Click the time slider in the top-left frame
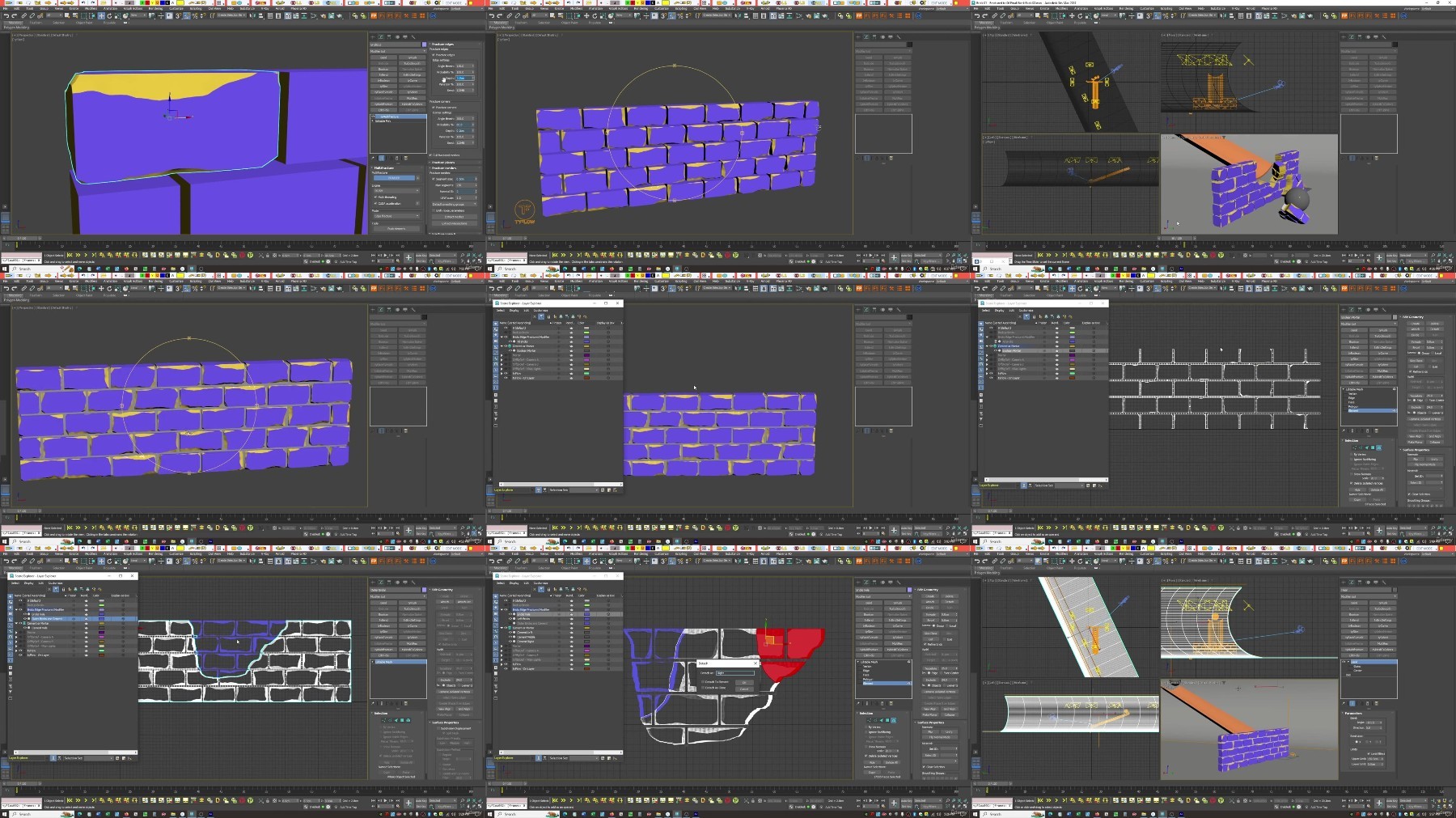The image size is (1456, 818). (x=21, y=238)
